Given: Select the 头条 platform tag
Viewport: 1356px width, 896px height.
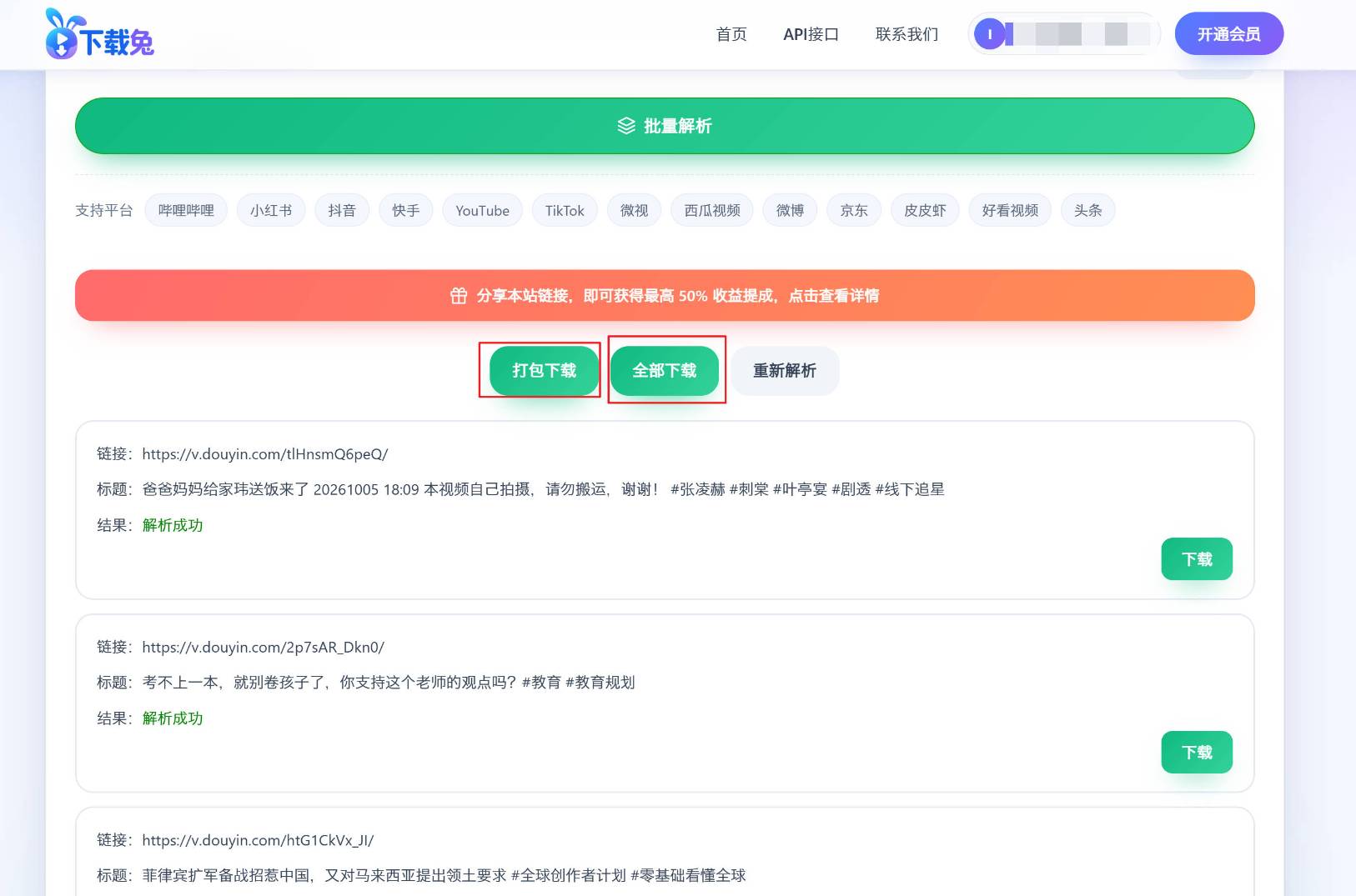Looking at the screenshot, I should point(1088,211).
